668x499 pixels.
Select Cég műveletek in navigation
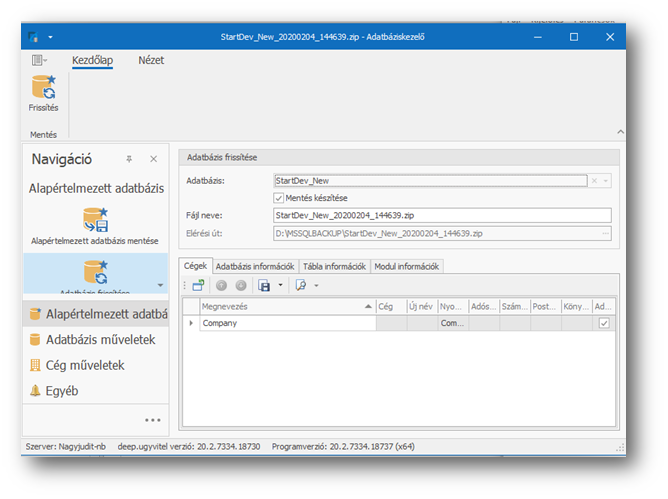[84, 365]
